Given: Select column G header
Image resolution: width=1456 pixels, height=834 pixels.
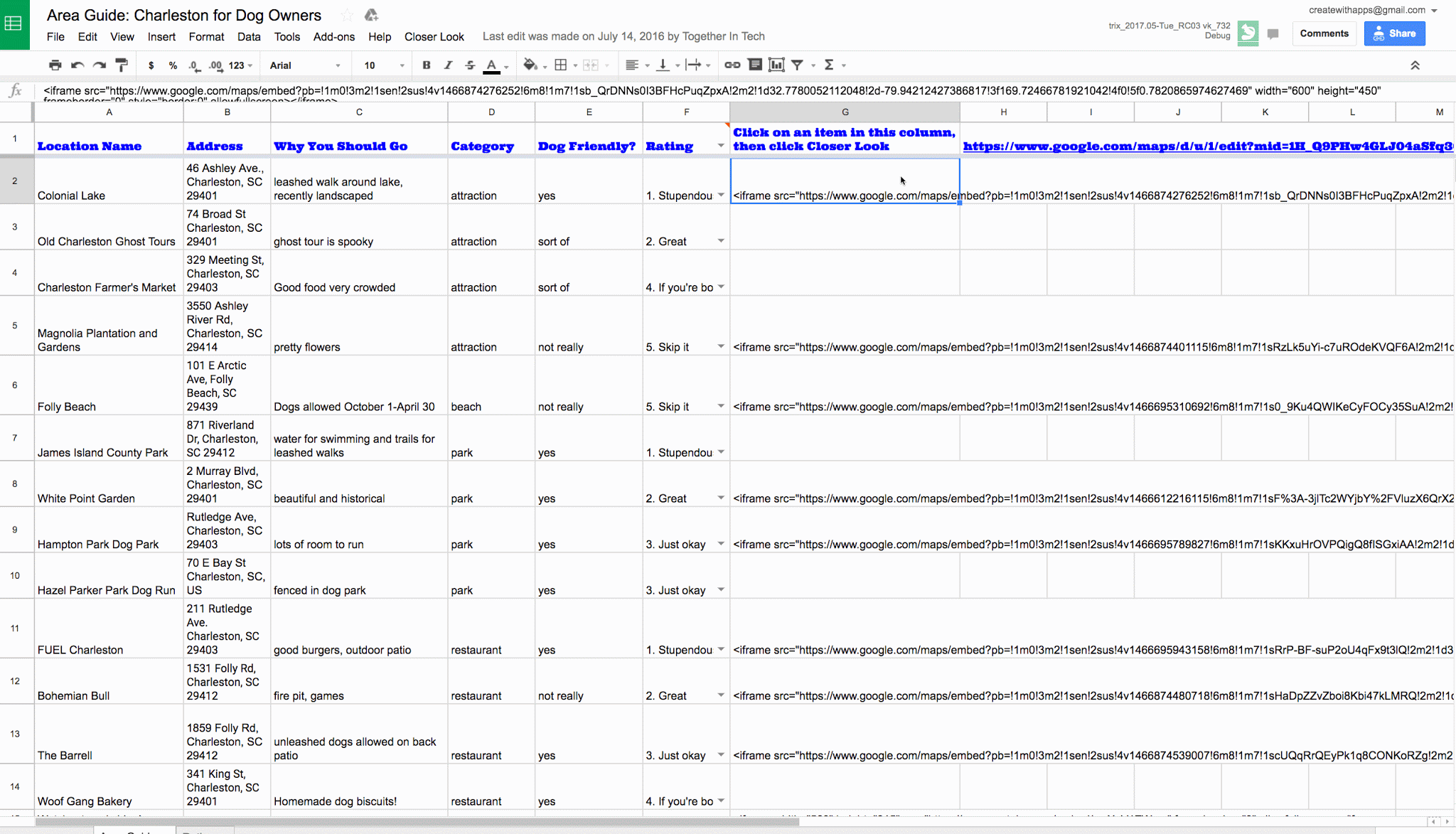Looking at the screenshot, I should point(845,112).
